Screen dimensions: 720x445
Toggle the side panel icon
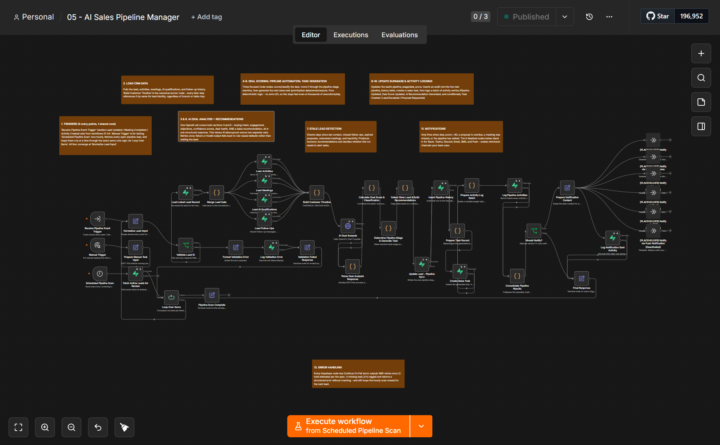click(x=701, y=126)
